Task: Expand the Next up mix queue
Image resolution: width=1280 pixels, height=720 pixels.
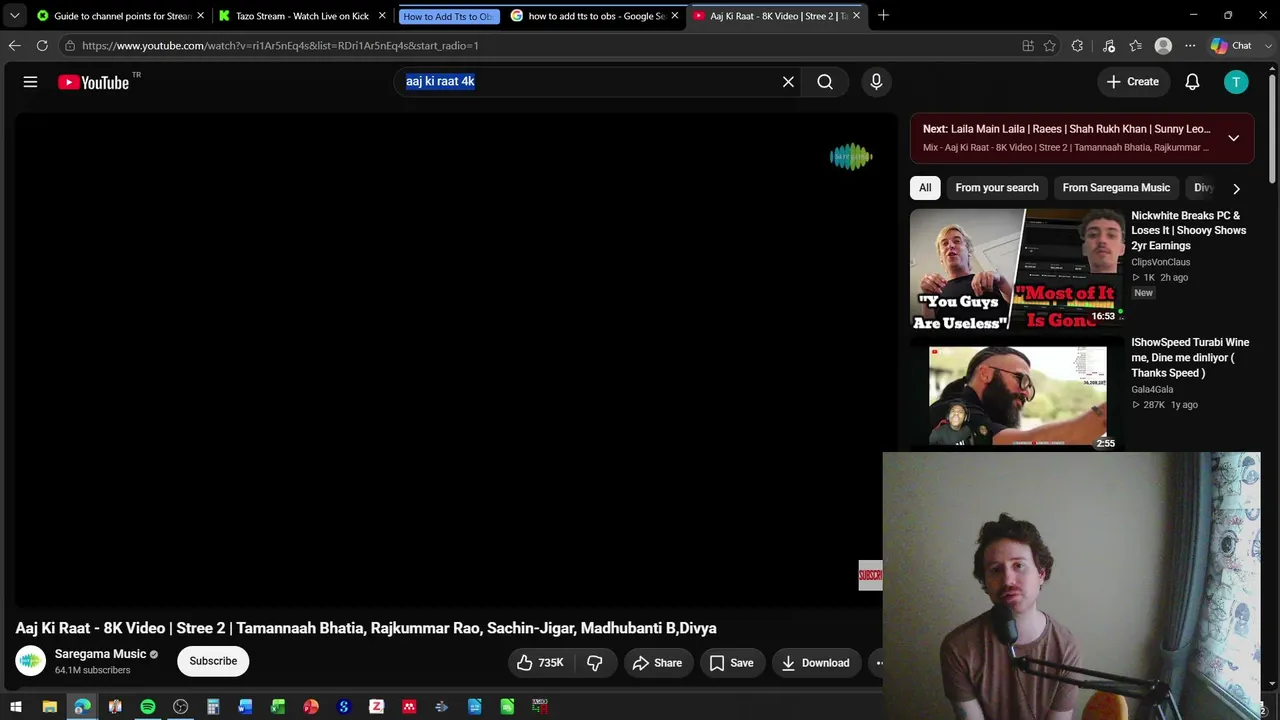Action: point(1234,138)
